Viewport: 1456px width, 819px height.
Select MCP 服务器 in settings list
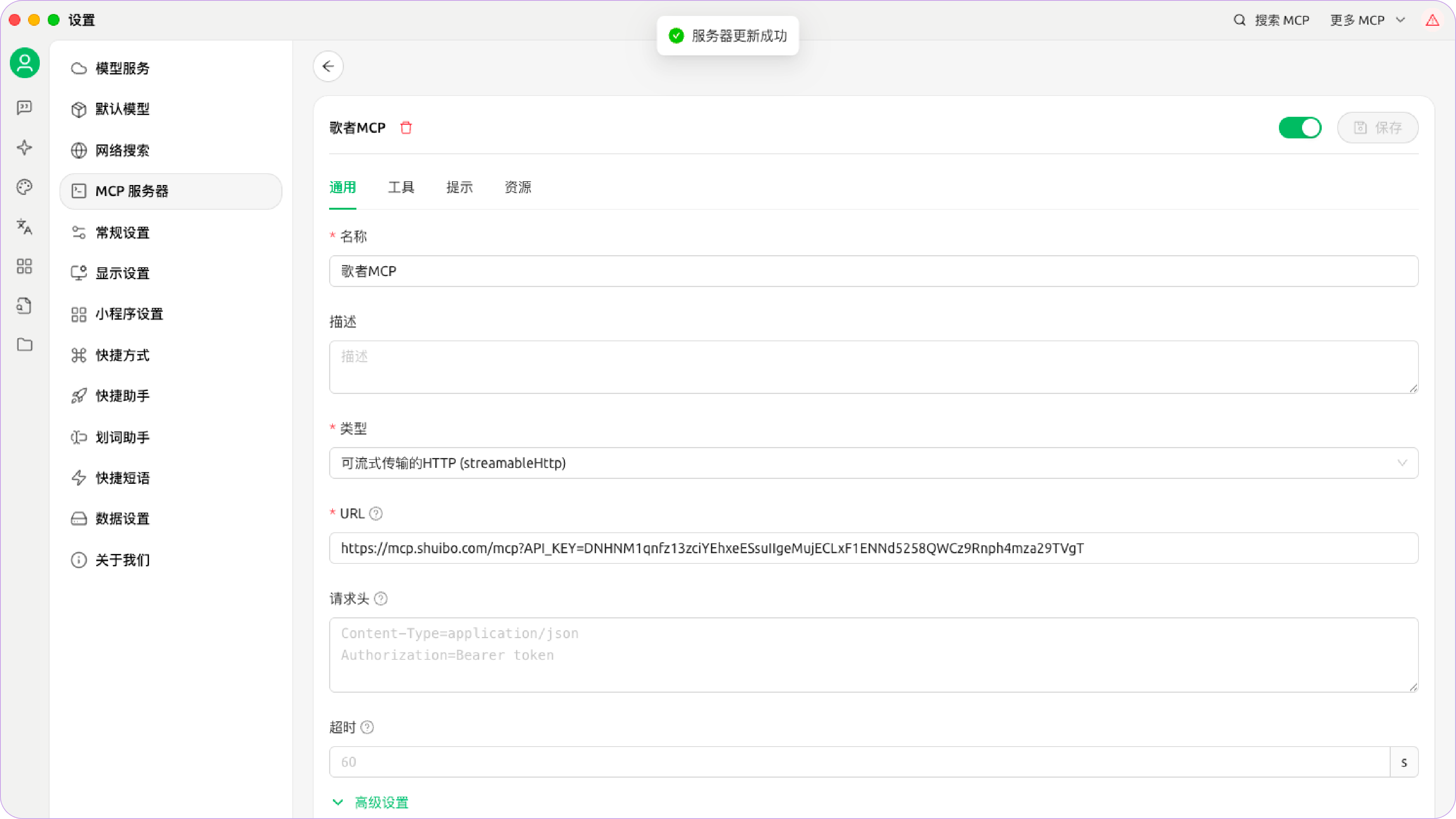pos(171,191)
